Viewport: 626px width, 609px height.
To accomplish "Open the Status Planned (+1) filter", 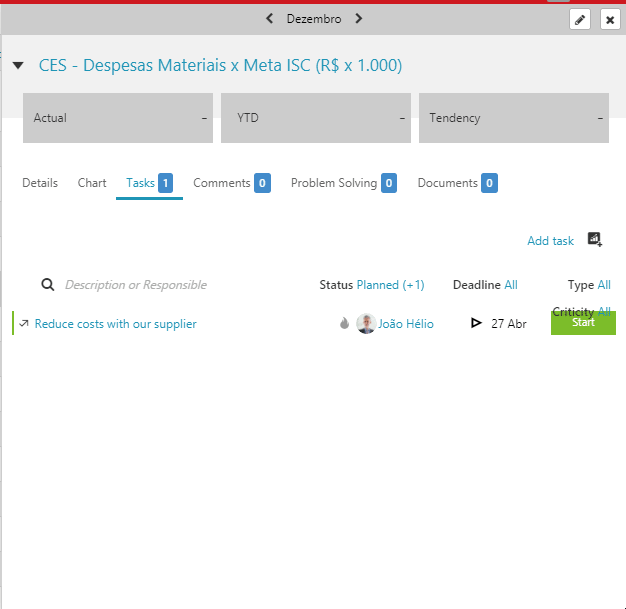I will pyautogui.click(x=372, y=285).
